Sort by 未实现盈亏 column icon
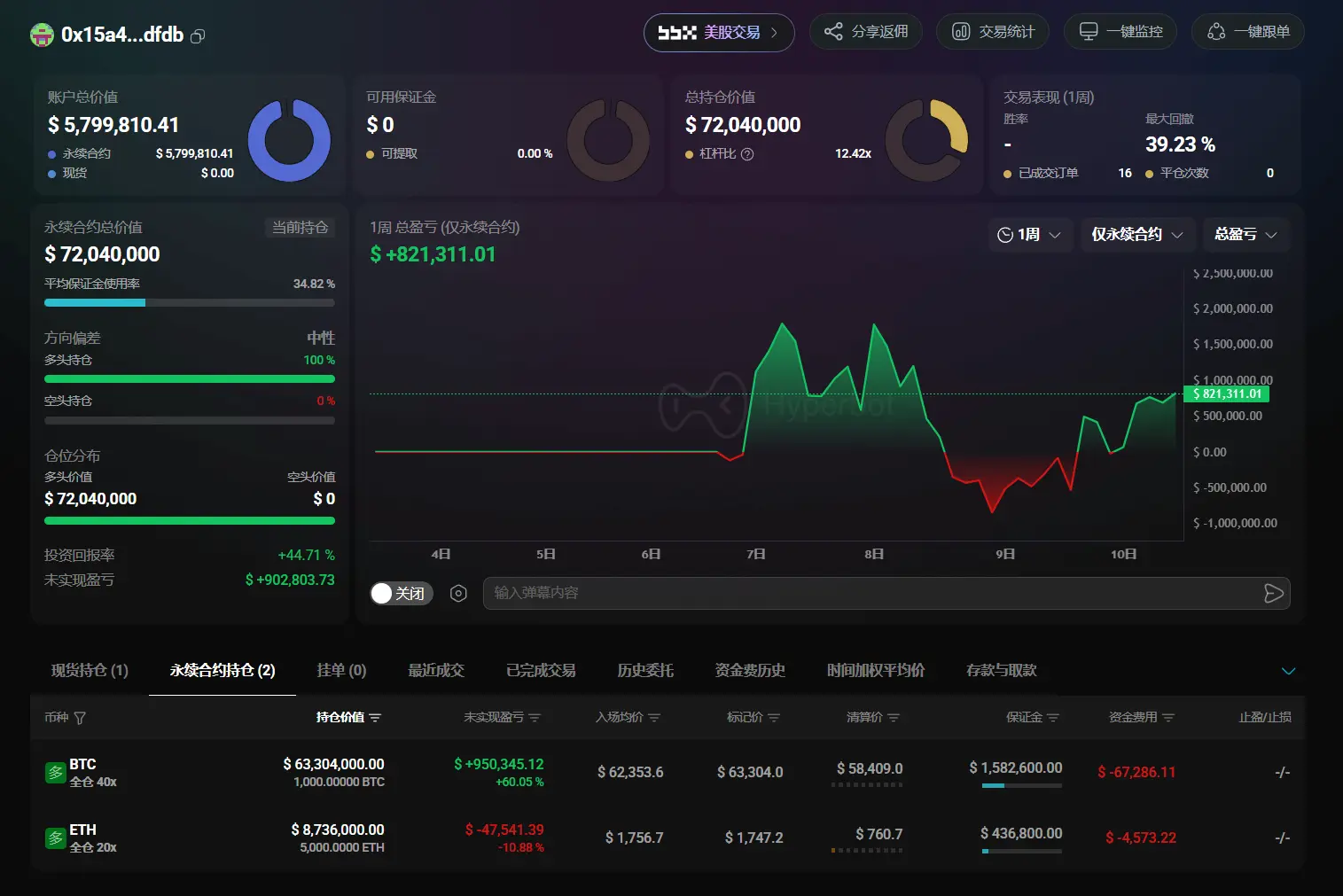The image size is (1343, 896). 535,718
